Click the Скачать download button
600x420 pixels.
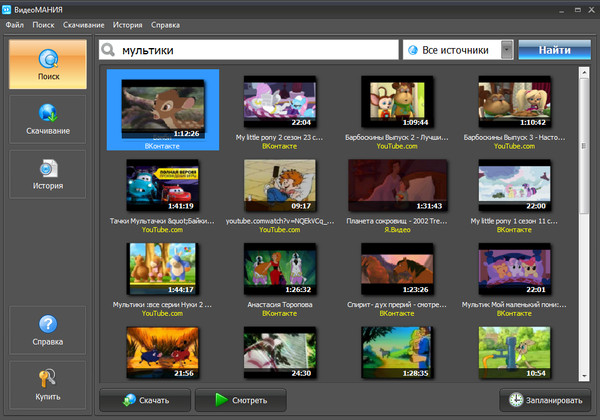tap(145, 400)
